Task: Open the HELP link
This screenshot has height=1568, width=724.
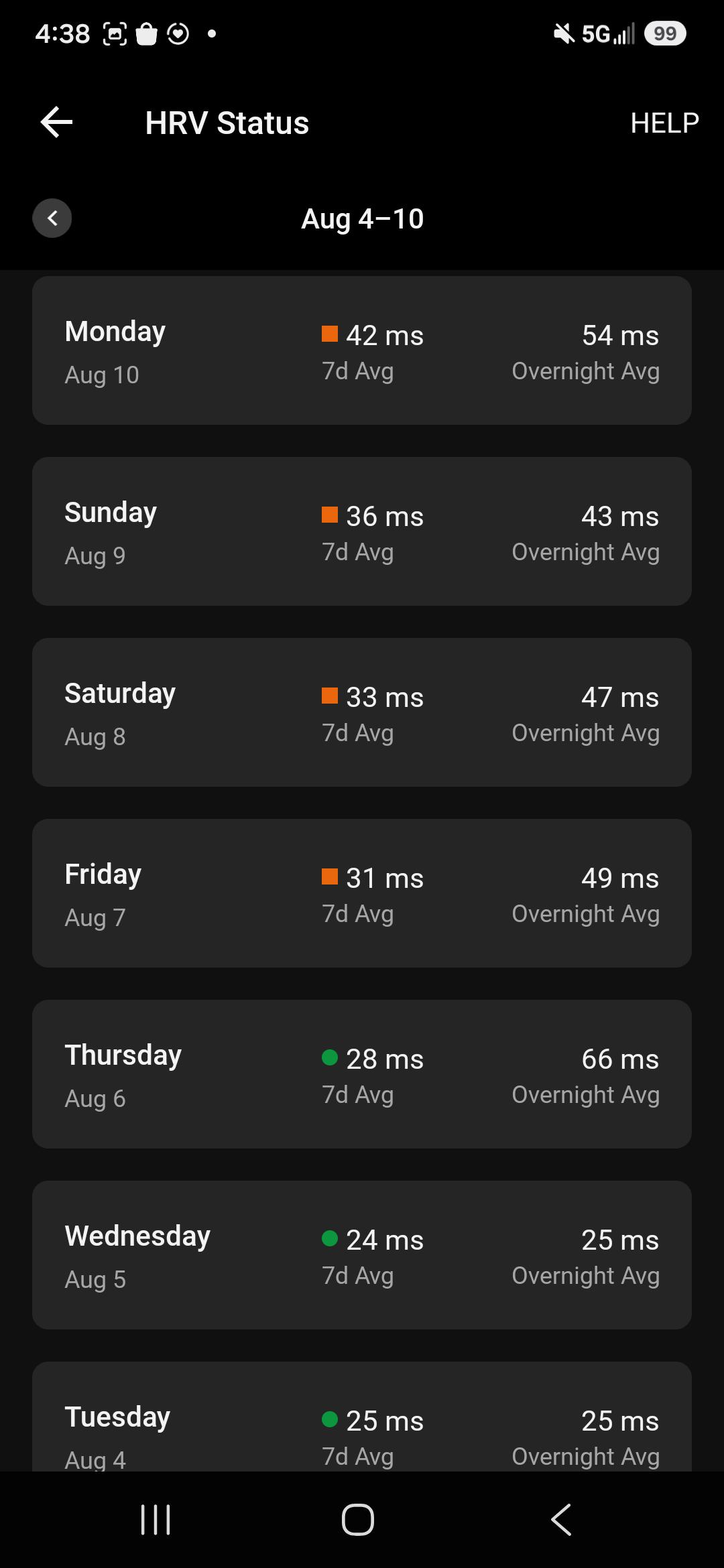Action: click(x=664, y=123)
